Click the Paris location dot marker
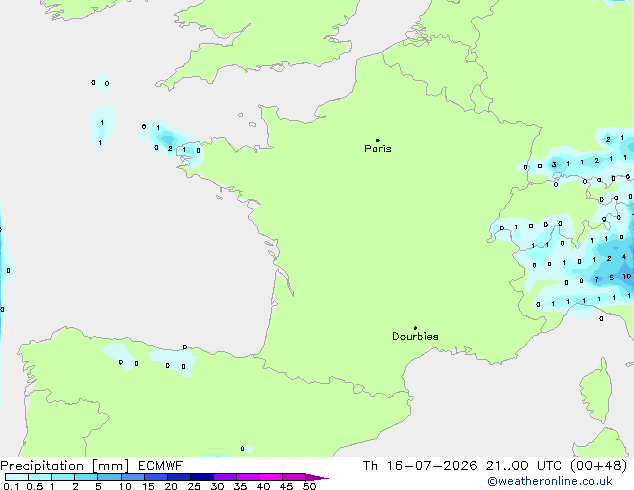The height and width of the screenshot is (490, 634). (378, 140)
